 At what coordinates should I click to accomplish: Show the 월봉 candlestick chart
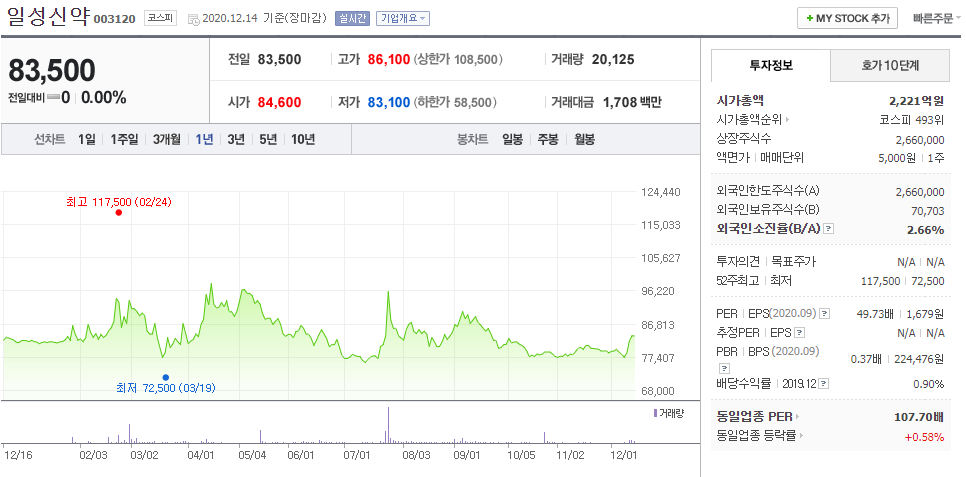coord(584,139)
